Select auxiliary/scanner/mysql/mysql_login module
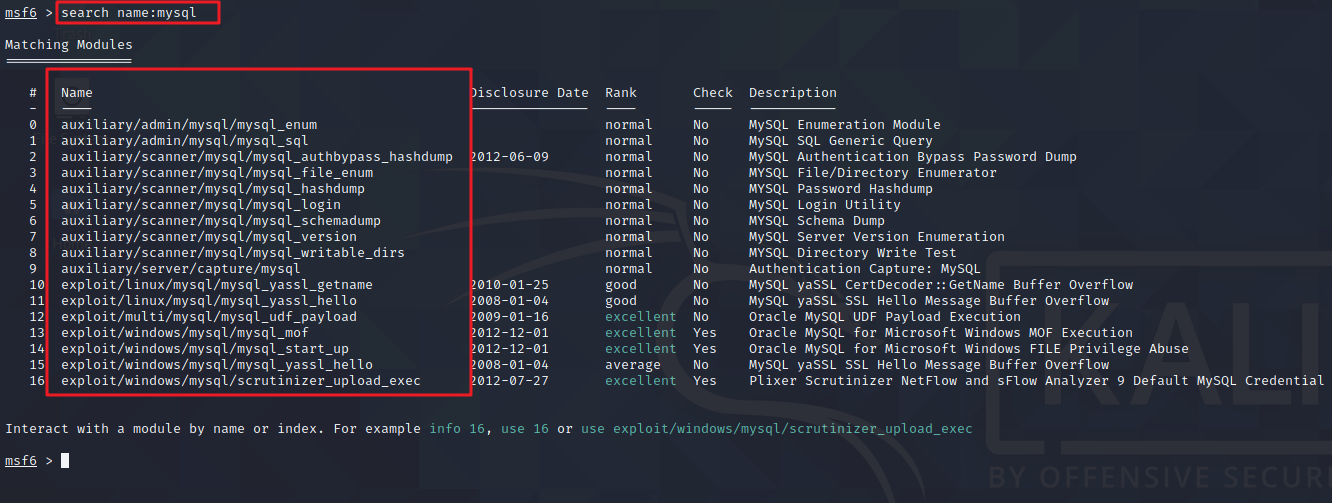 pyautogui.click(x=201, y=205)
